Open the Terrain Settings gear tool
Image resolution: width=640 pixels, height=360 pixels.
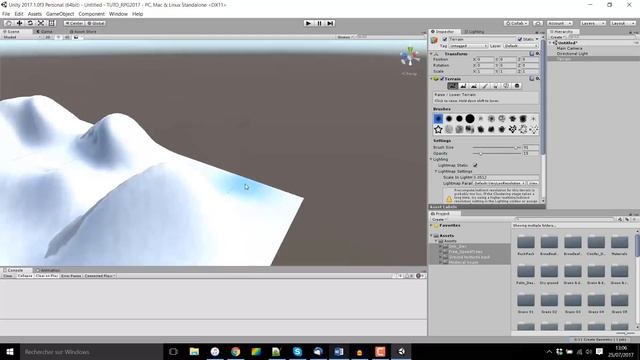pos(517,86)
